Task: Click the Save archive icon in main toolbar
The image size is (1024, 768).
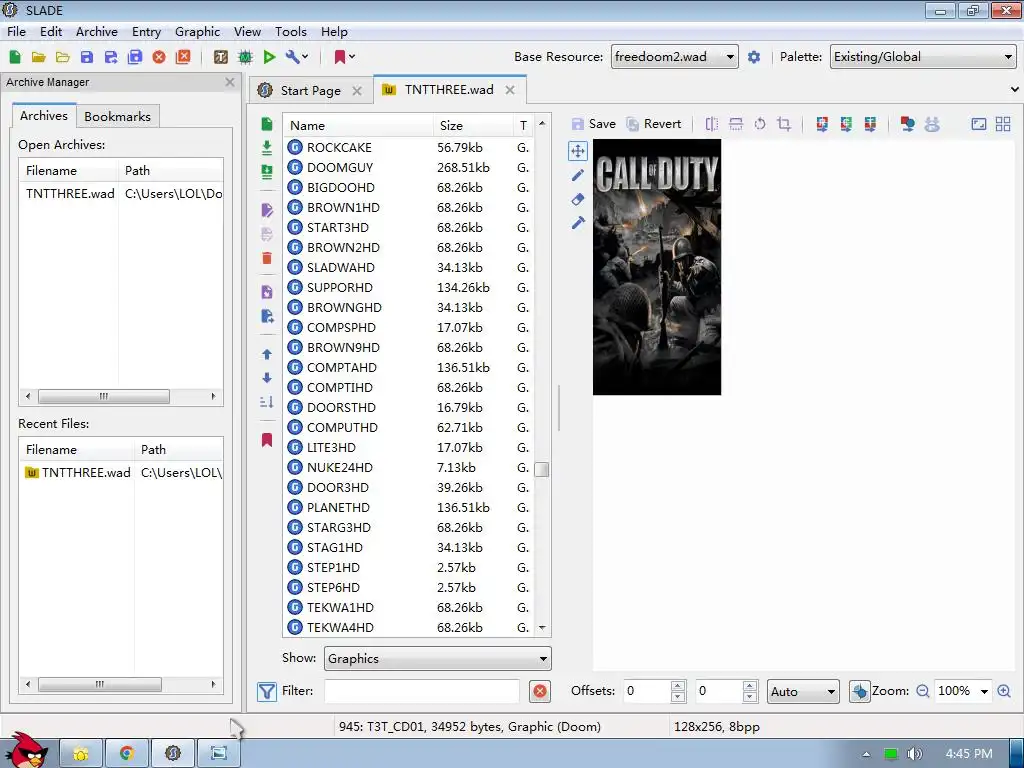Action: coord(87,57)
